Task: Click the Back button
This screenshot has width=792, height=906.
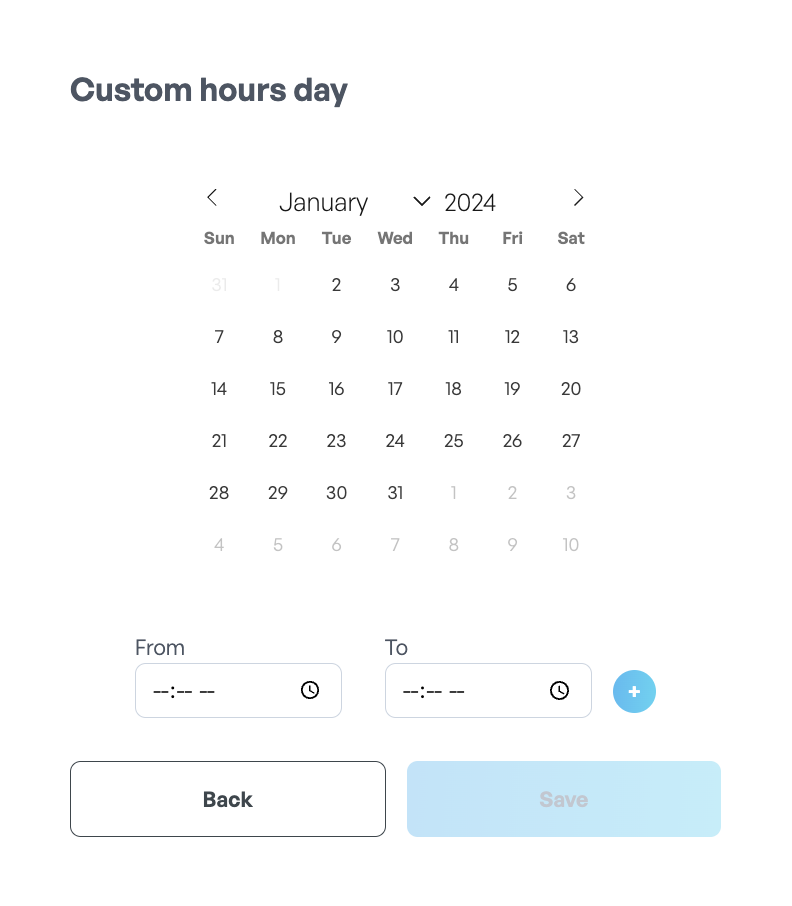Action: (x=228, y=799)
